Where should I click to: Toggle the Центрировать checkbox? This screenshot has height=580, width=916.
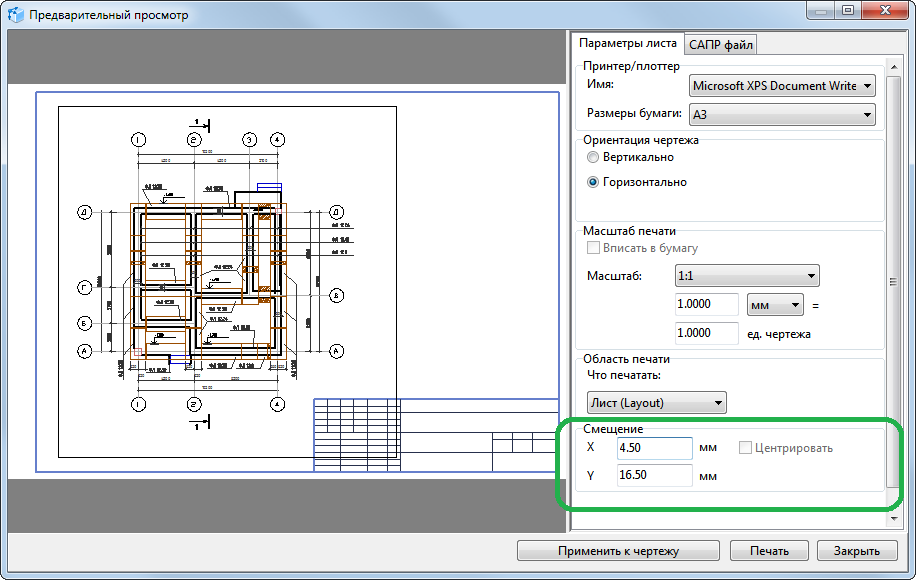(x=745, y=447)
